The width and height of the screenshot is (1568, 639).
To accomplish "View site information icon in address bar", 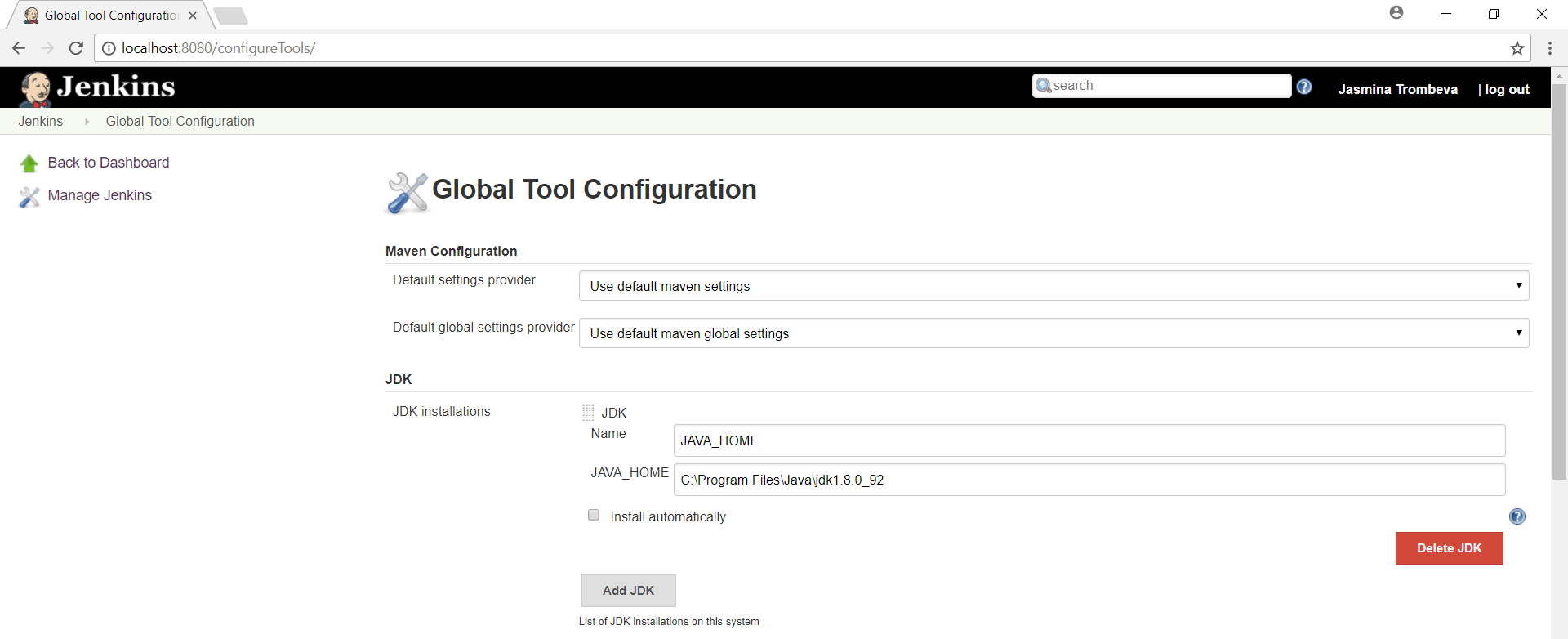I will (x=109, y=48).
